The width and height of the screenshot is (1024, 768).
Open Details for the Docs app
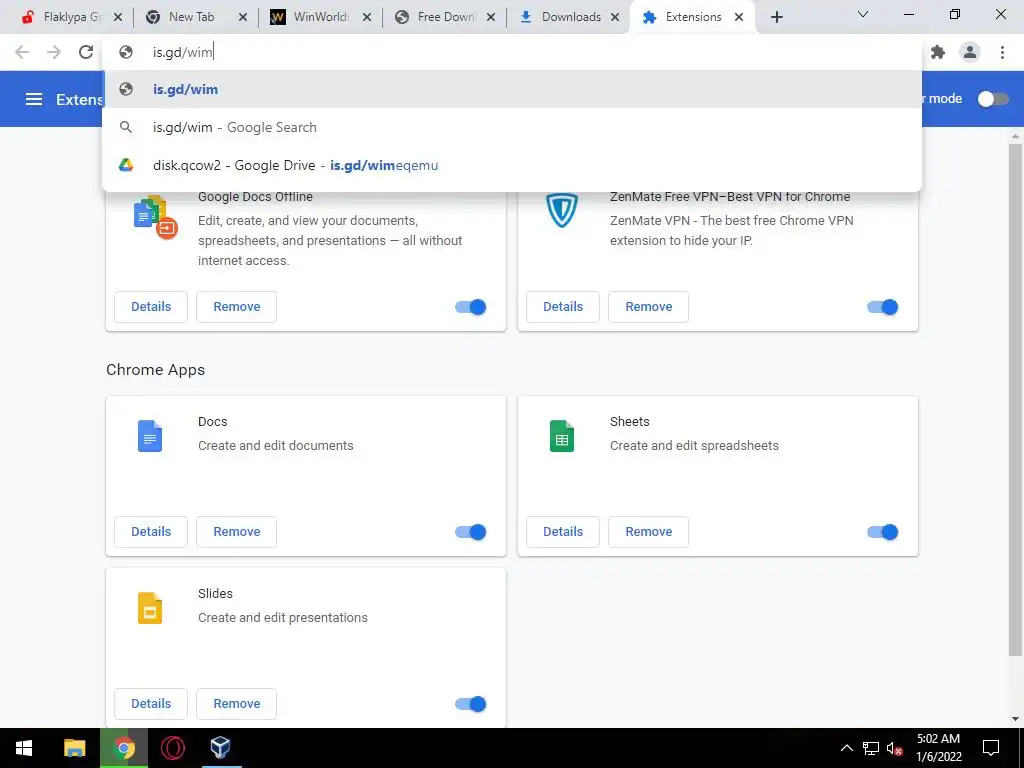pos(151,532)
